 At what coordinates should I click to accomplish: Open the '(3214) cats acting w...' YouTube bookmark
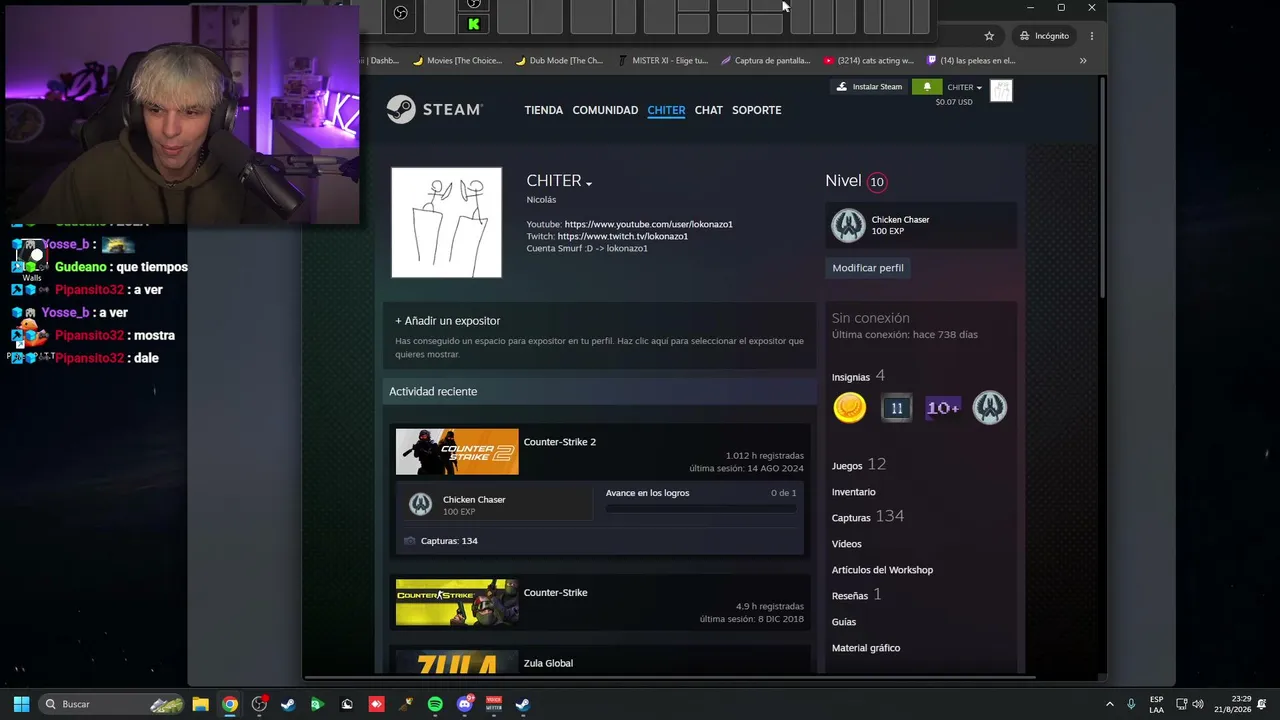[x=868, y=60]
